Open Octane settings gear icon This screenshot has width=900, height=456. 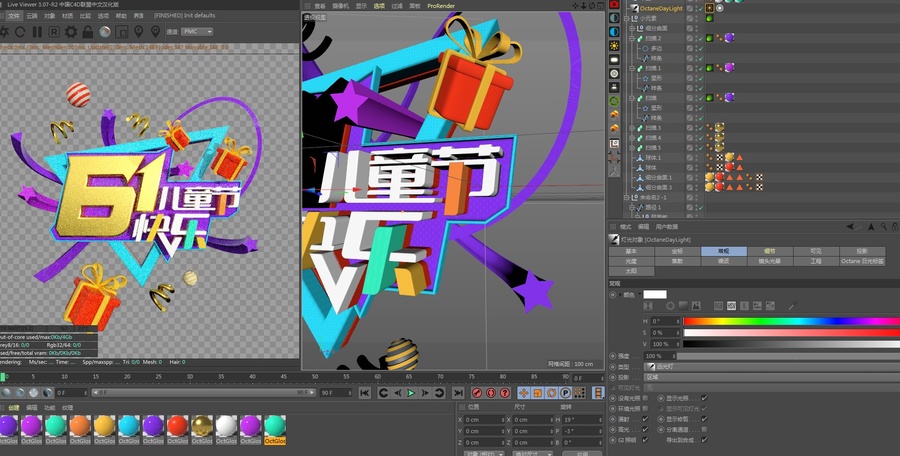(x=71, y=32)
